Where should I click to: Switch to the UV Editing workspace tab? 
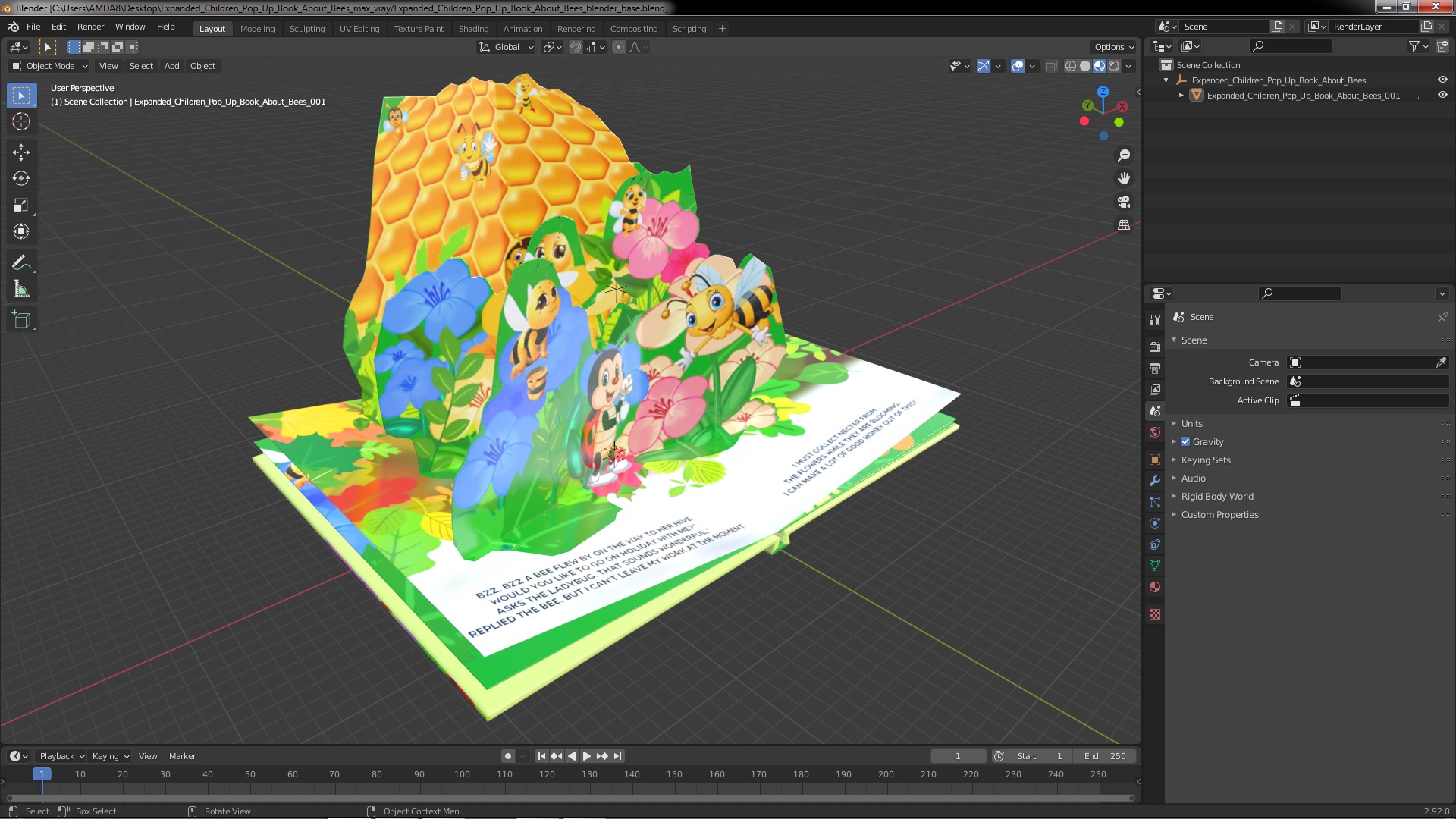[x=359, y=29]
